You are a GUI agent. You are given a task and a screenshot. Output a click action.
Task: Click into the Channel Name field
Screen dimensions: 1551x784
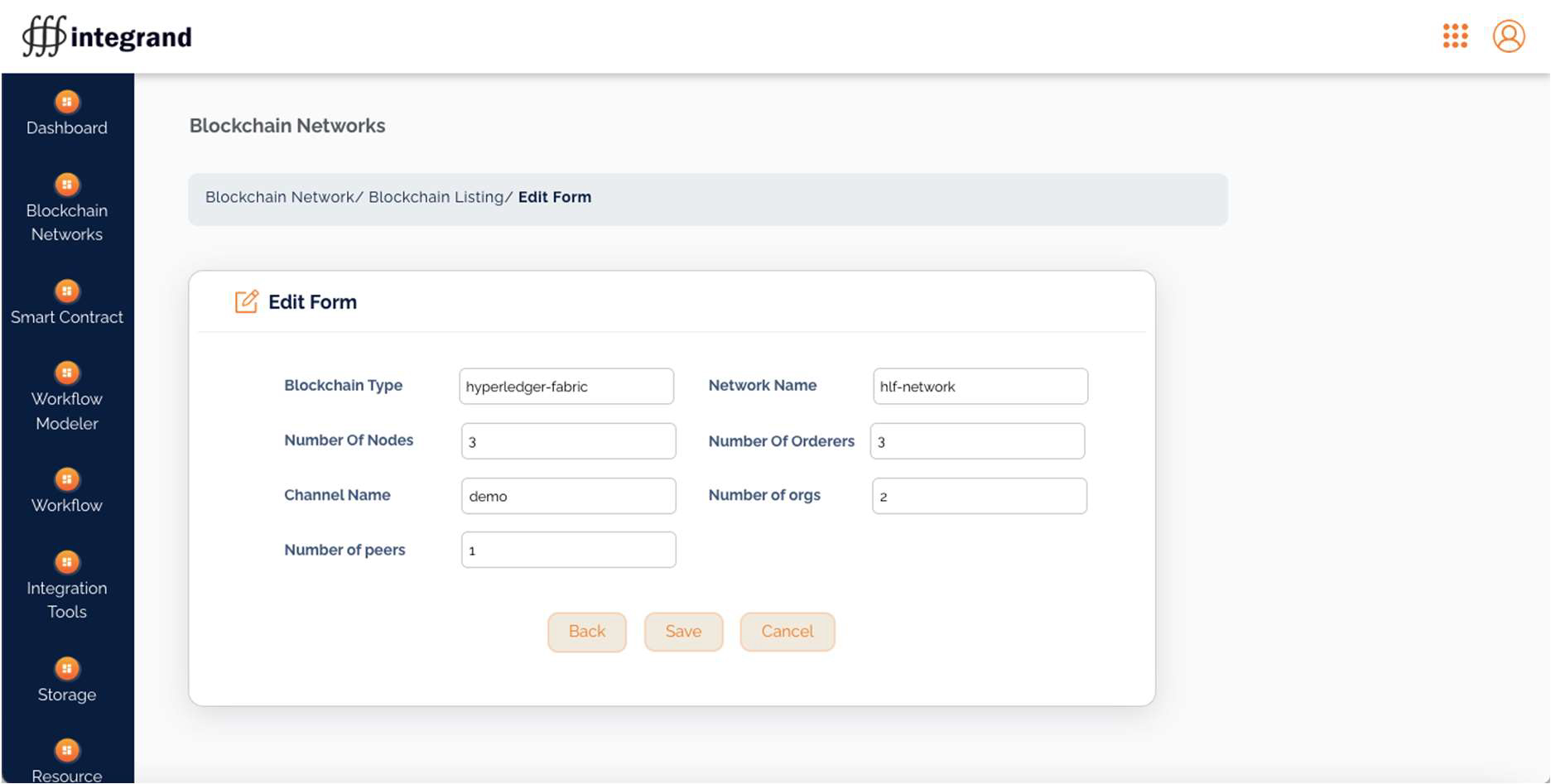568,496
